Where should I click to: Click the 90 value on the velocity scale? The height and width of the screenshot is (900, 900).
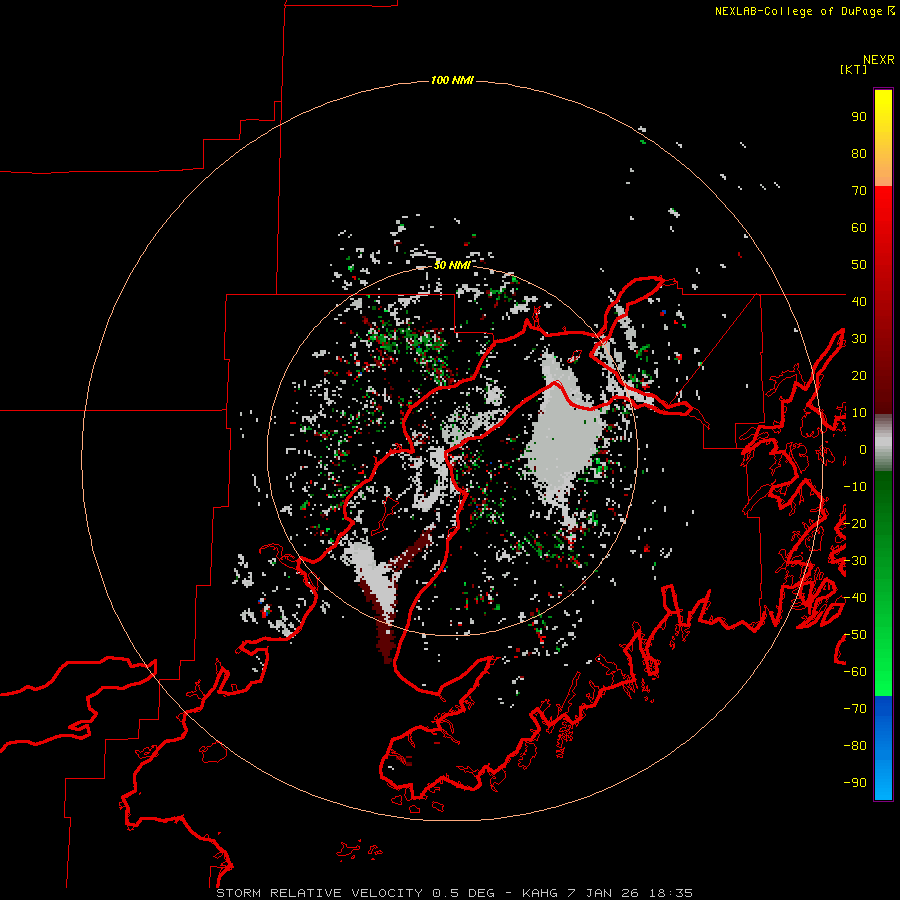(859, 117)
